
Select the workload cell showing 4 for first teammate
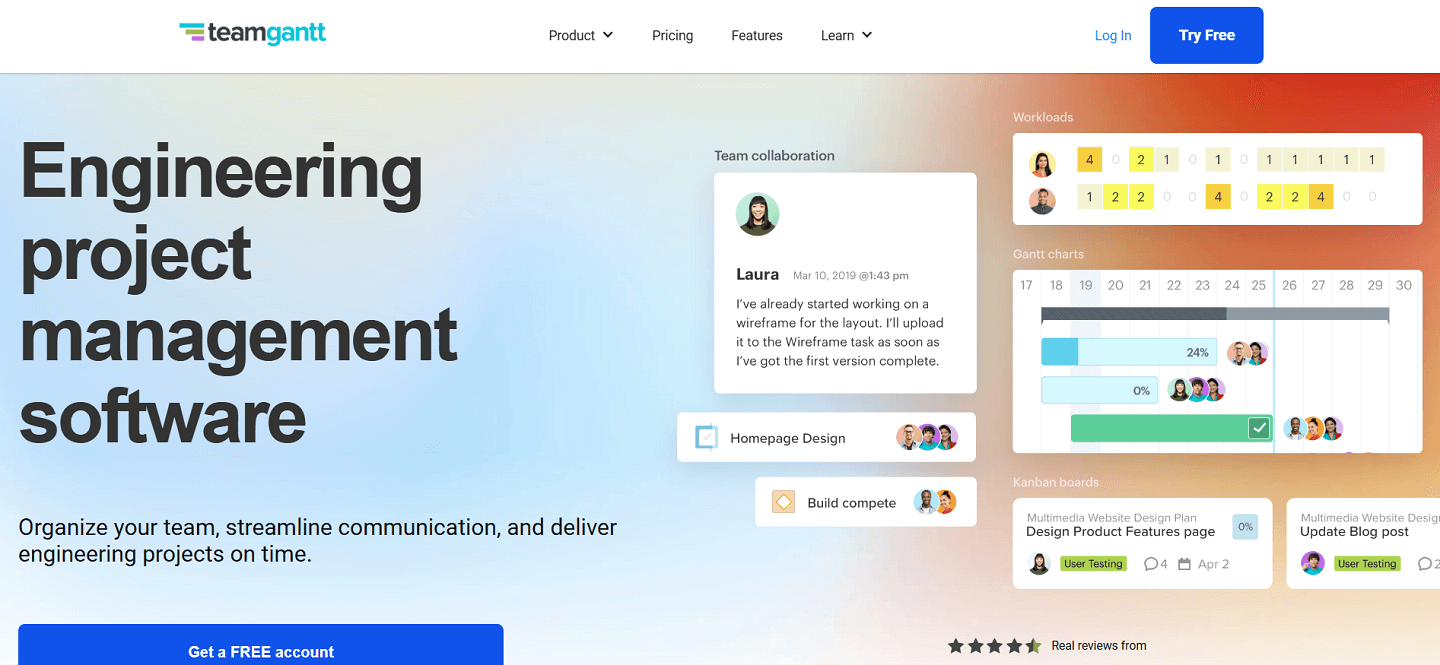[x=1089, y=159]
